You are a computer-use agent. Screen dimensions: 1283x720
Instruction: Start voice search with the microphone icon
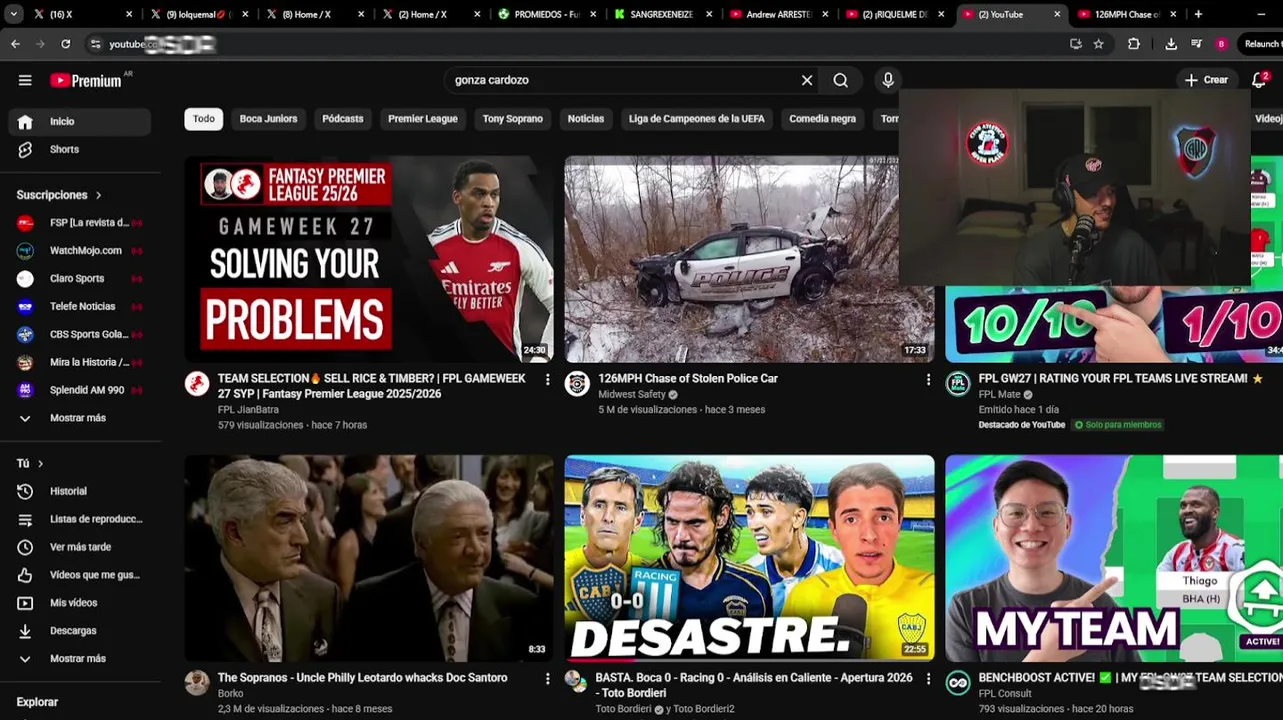(888, 80)
